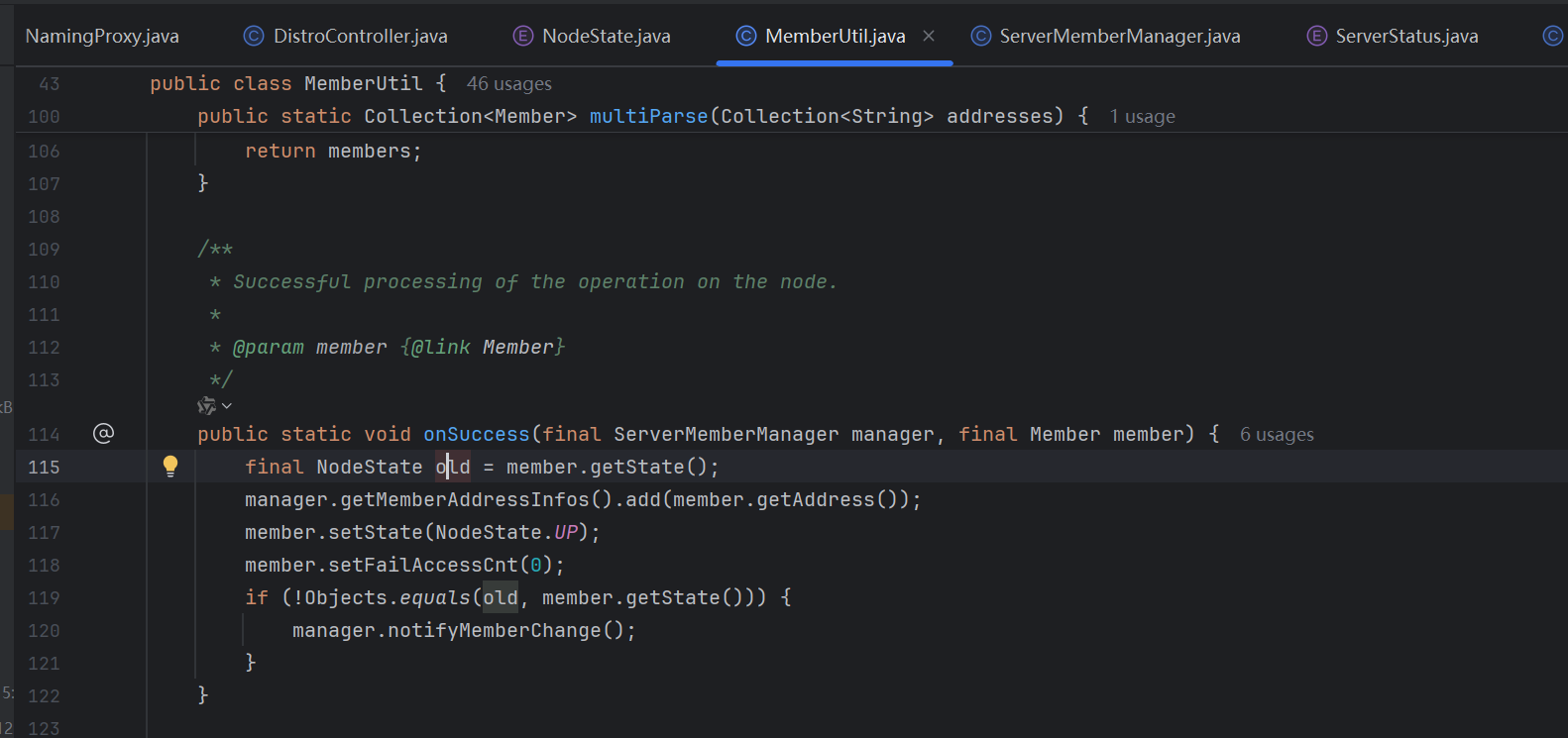Open the DistroController.java tab

click(360, 37)
